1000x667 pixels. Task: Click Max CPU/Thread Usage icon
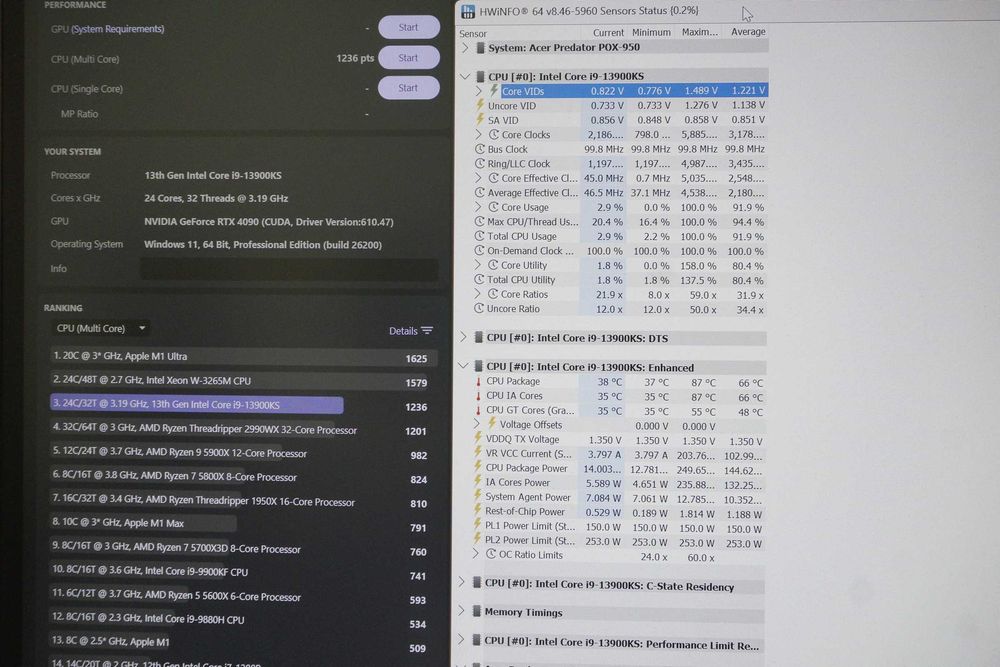point(480,221)
